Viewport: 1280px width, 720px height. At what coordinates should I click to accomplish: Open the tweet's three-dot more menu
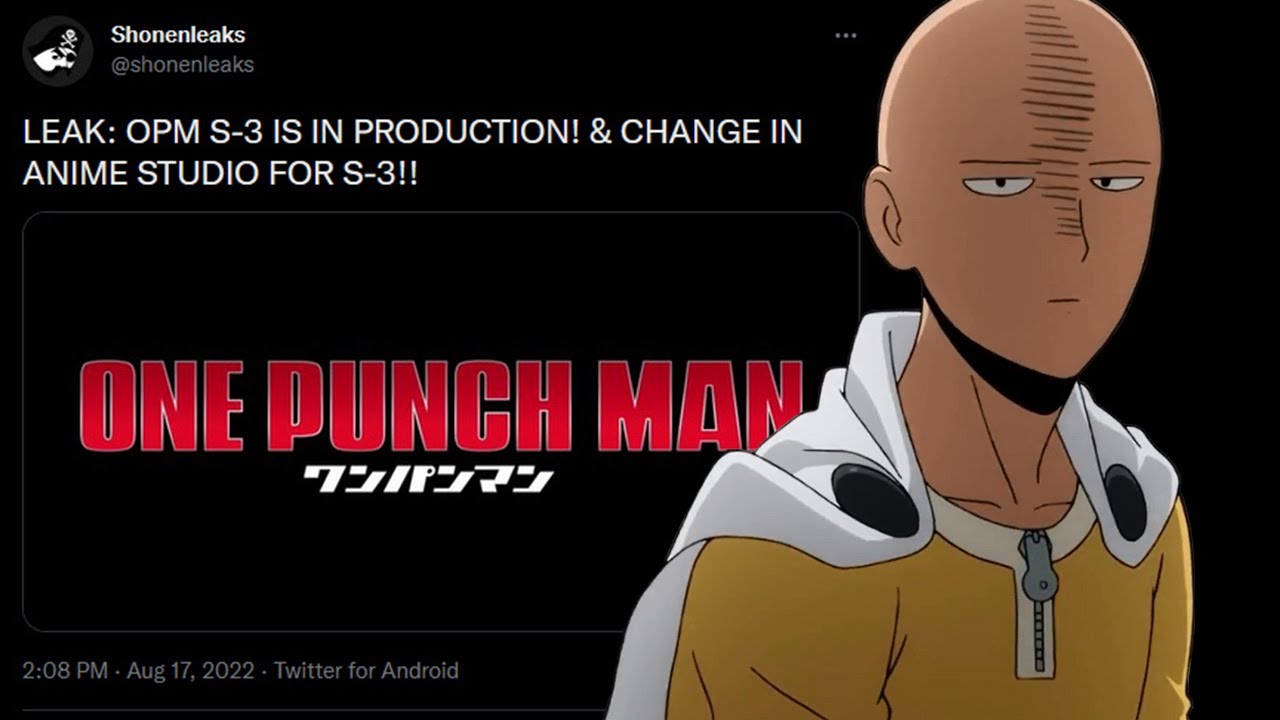(846, 36)
